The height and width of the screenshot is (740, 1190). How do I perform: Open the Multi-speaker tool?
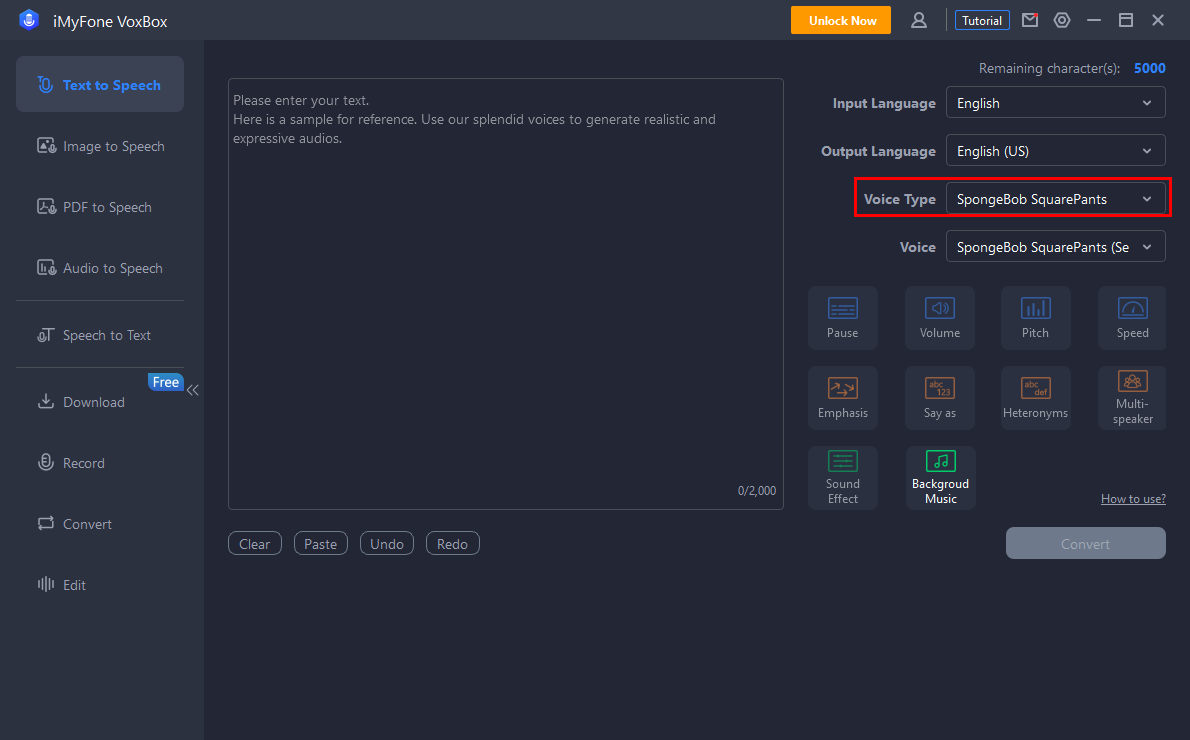1132,398
